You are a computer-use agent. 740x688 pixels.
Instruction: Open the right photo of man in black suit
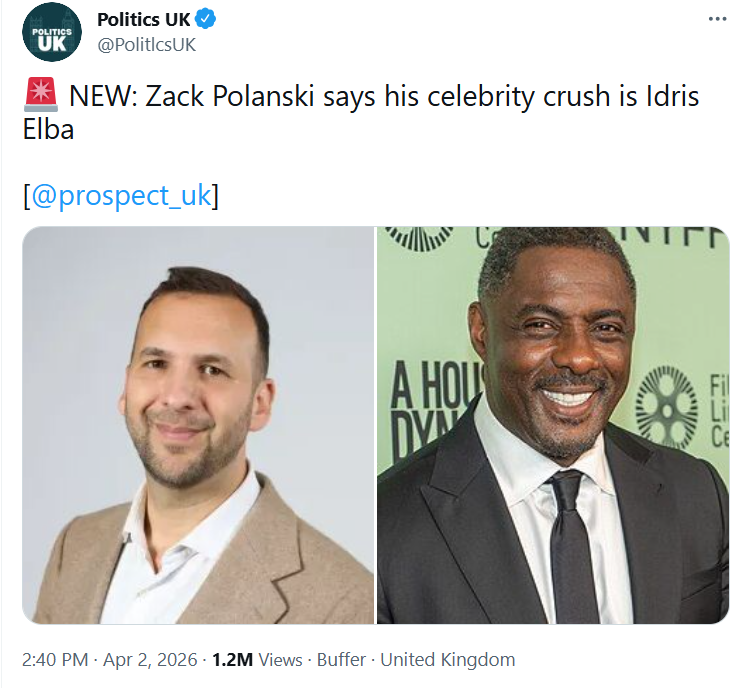552,425
